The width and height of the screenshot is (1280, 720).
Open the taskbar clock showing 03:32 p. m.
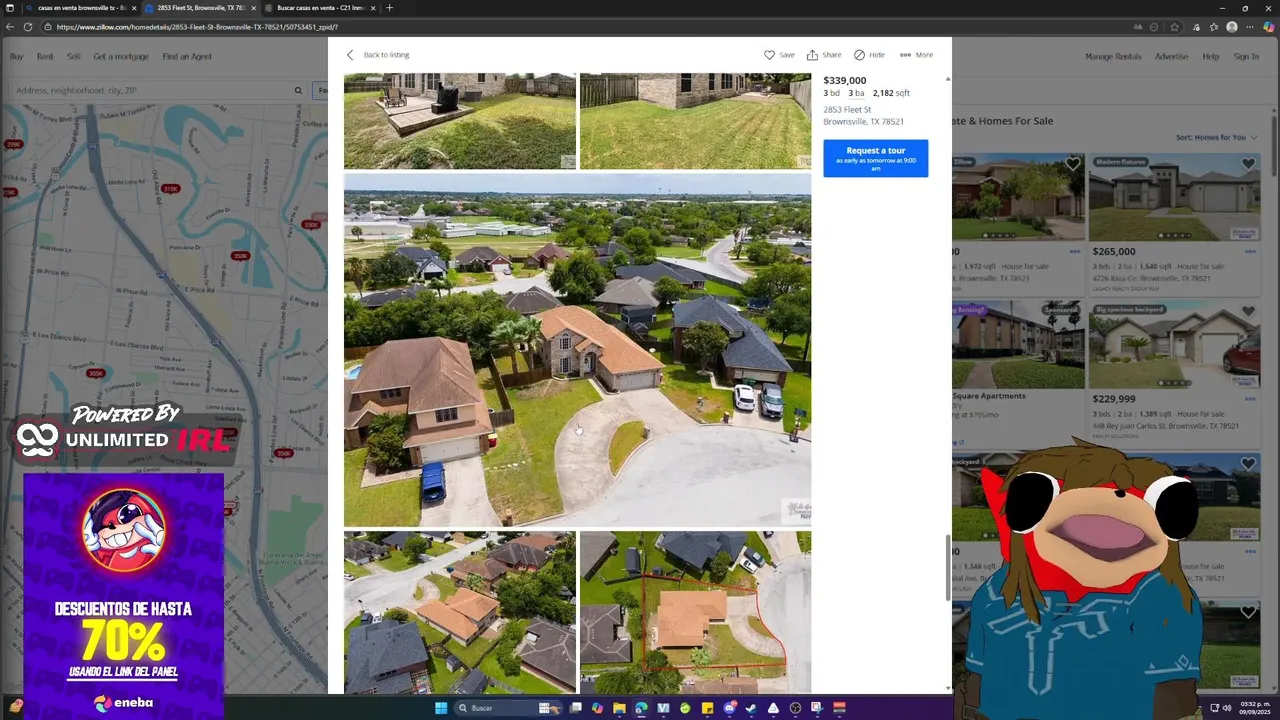[x=1257, y=708]
